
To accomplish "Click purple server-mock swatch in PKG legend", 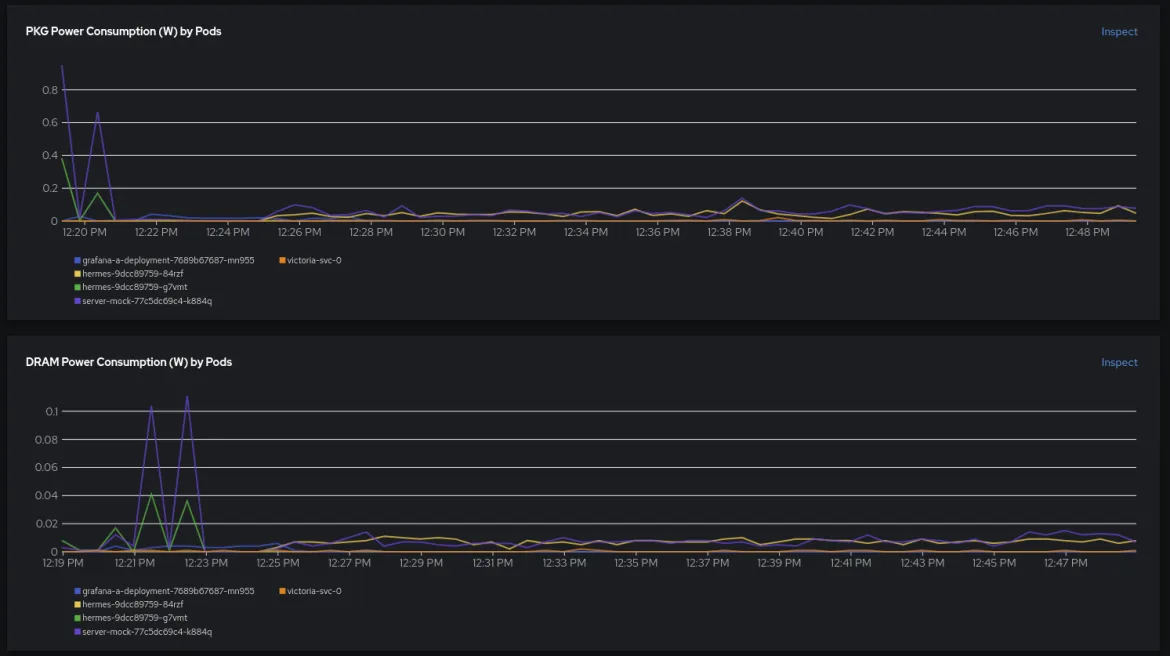I will point(77,300).
